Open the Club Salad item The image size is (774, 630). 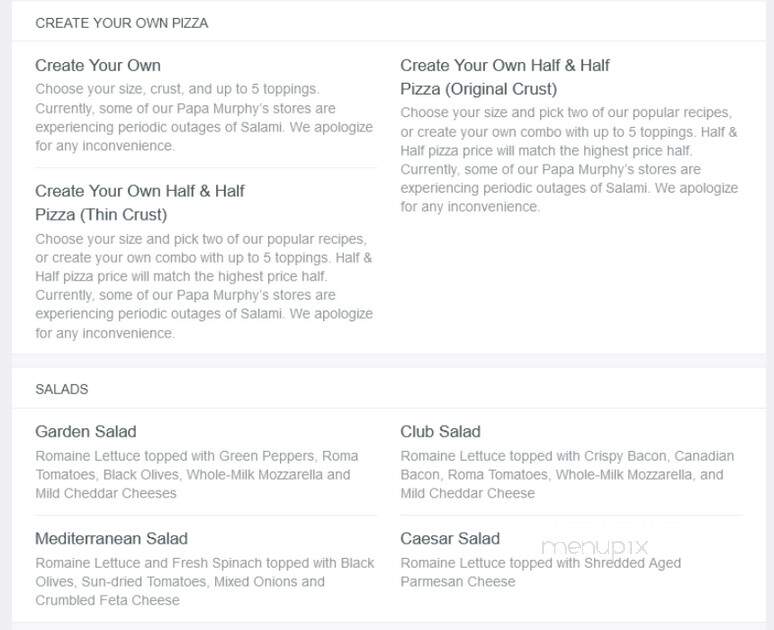tap(440, 432)
